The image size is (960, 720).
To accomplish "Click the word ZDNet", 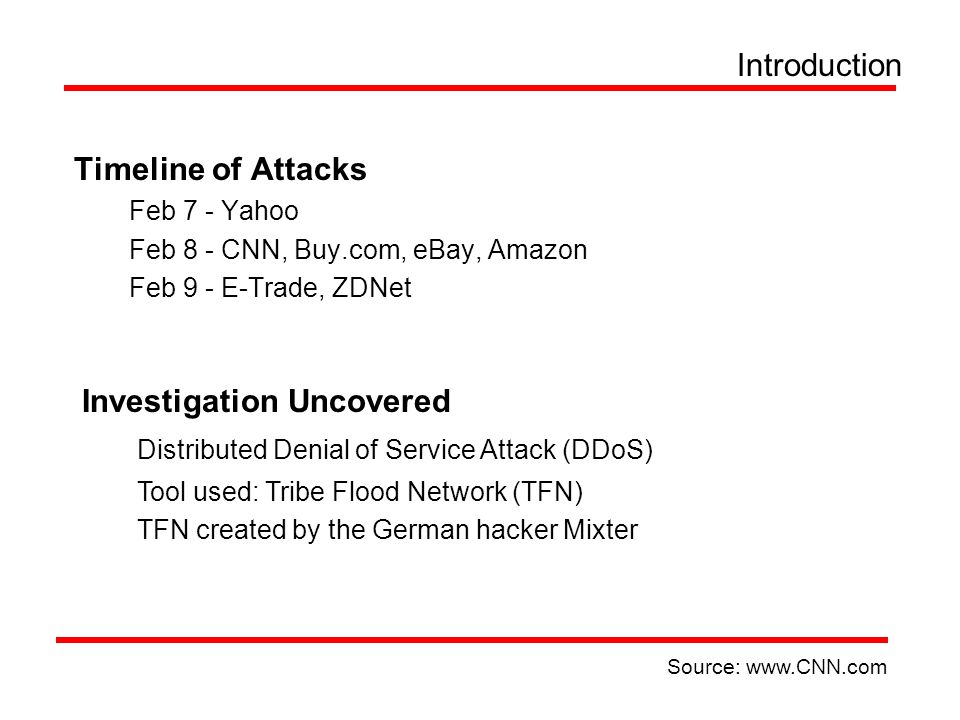I will [x=372, y=288].
